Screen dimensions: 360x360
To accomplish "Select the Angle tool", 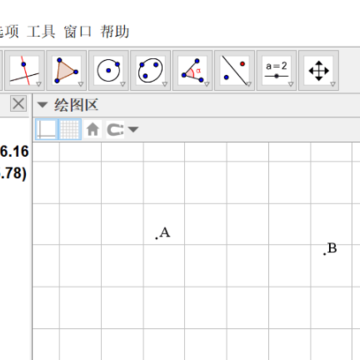I will [x=193, y=70].
